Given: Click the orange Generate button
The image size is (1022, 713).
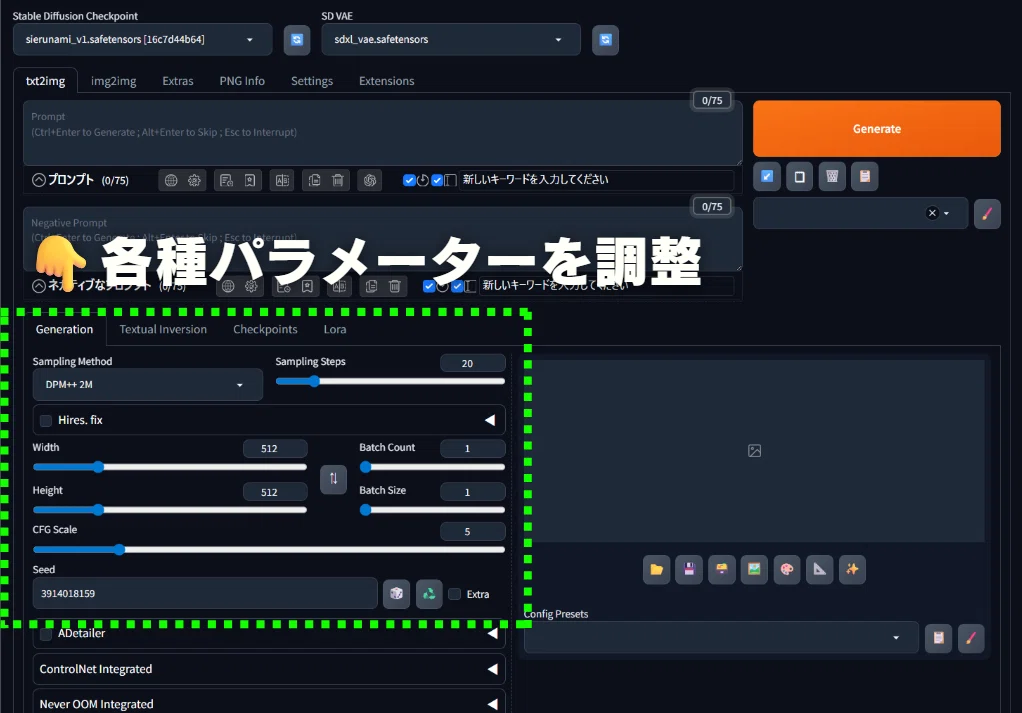Looking at the screenshot, I should [877, 128].
